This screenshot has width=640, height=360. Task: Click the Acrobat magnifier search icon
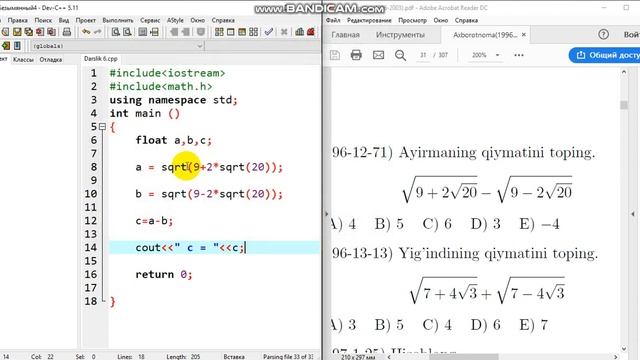[x=400, y=55]
